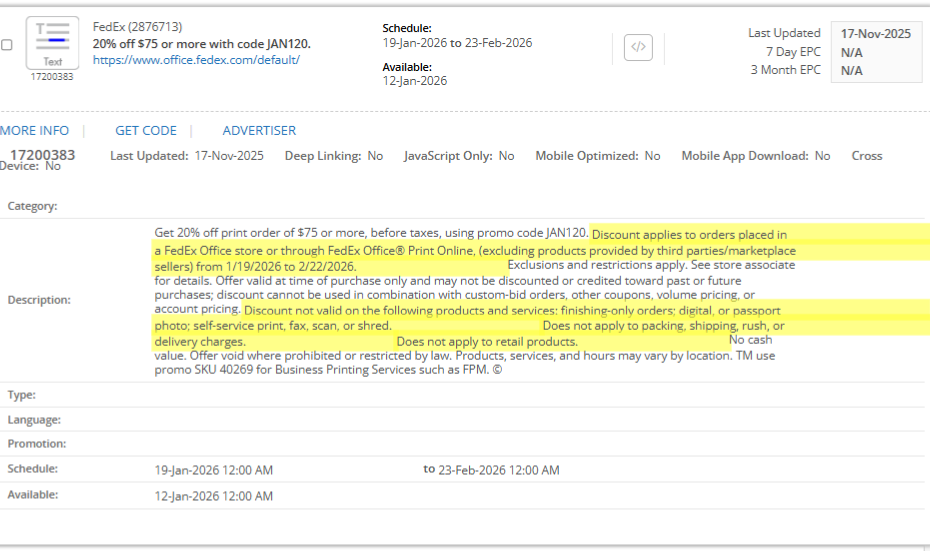Tick the checkbox beside the FedEx link

(7, 45)
